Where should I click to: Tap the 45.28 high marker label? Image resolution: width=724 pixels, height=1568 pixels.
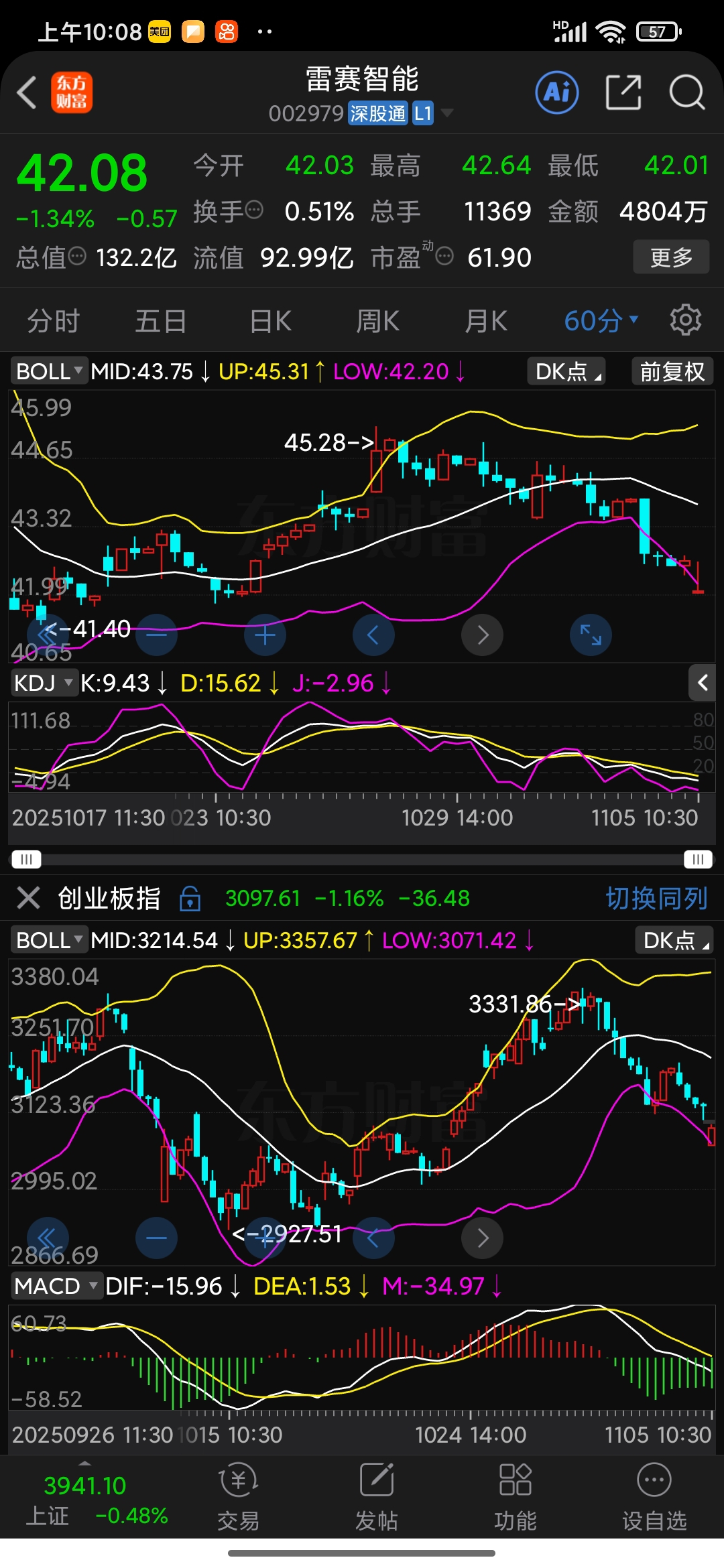[x=329, y=442]
